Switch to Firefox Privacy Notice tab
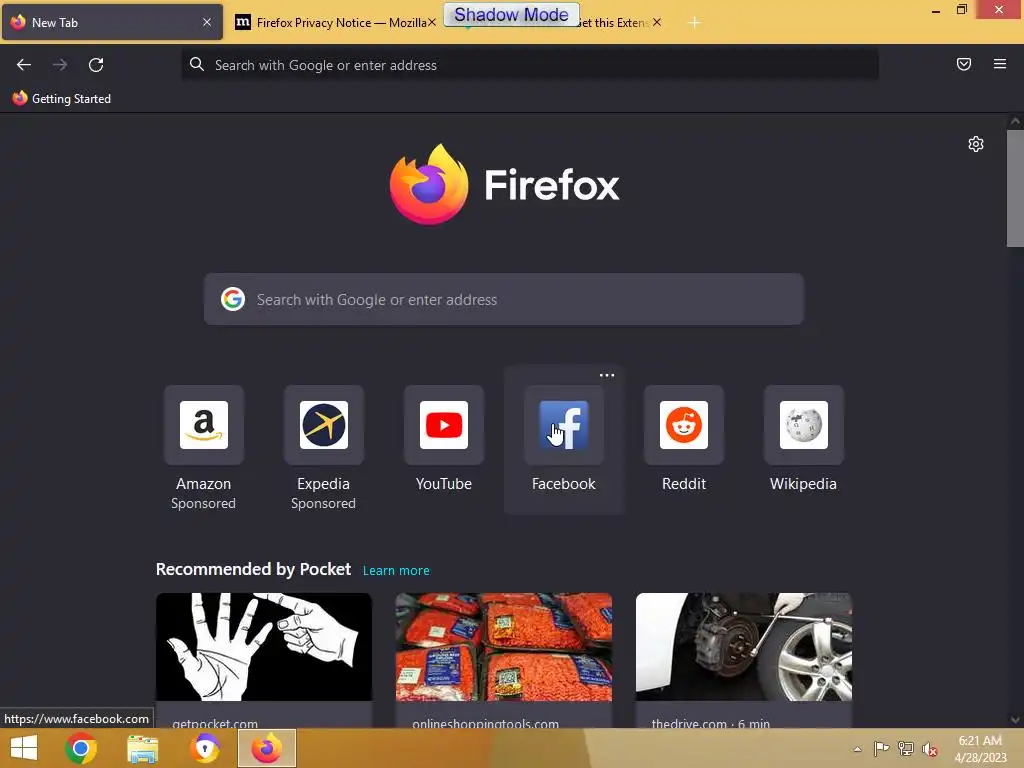The image size is (1024, 768). coord(334,22)
